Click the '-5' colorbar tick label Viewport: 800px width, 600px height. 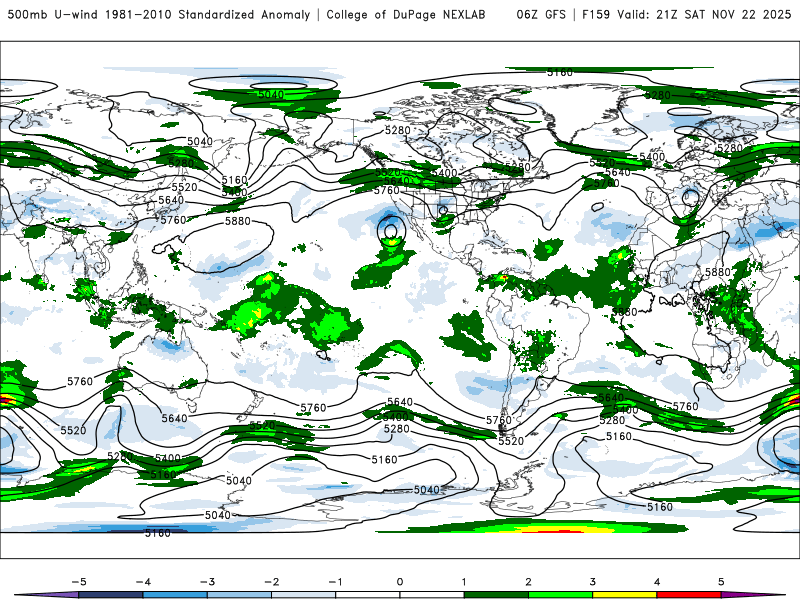79,582
